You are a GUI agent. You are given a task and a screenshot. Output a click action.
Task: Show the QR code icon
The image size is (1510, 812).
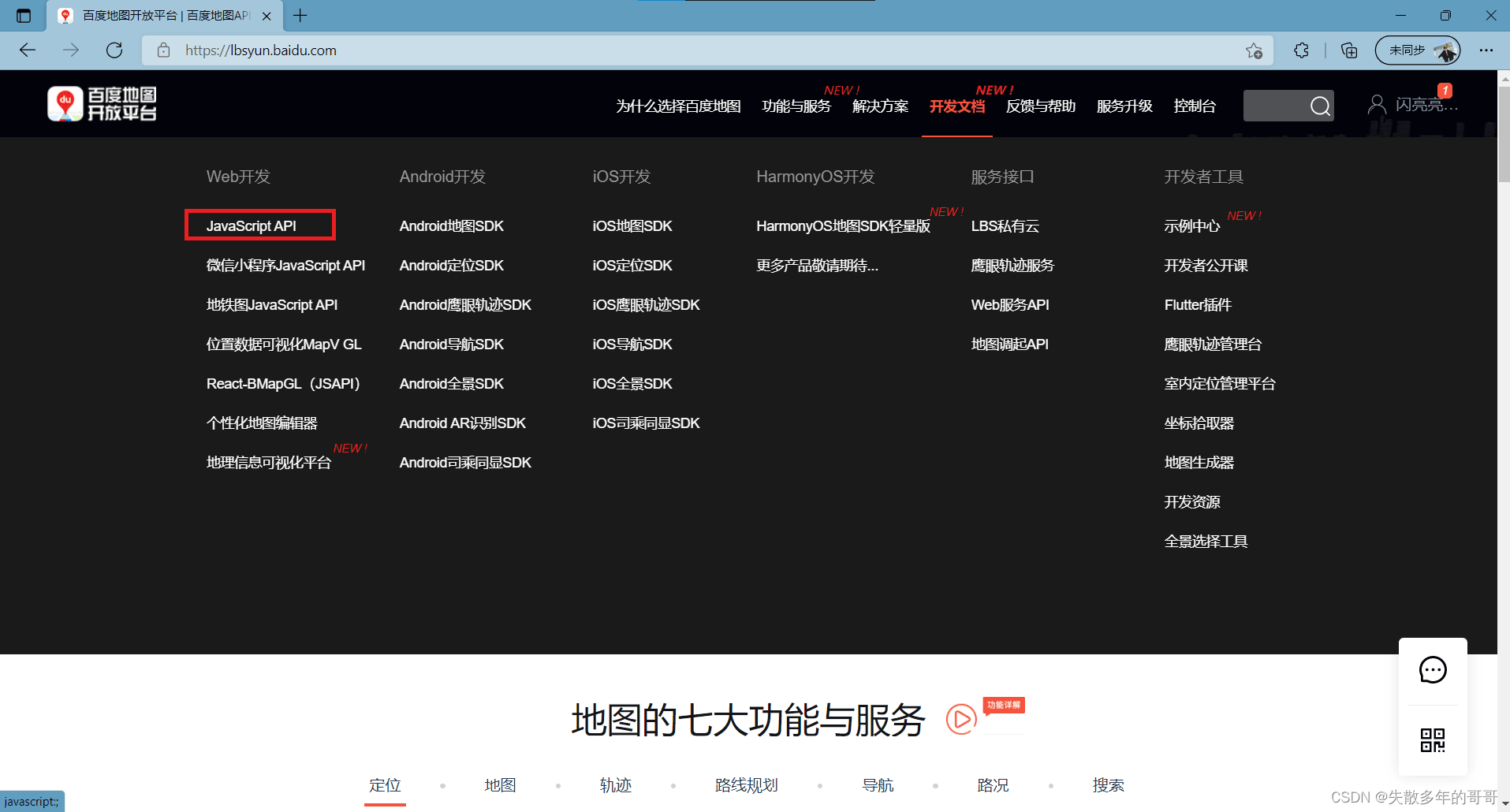[1432, 740]
